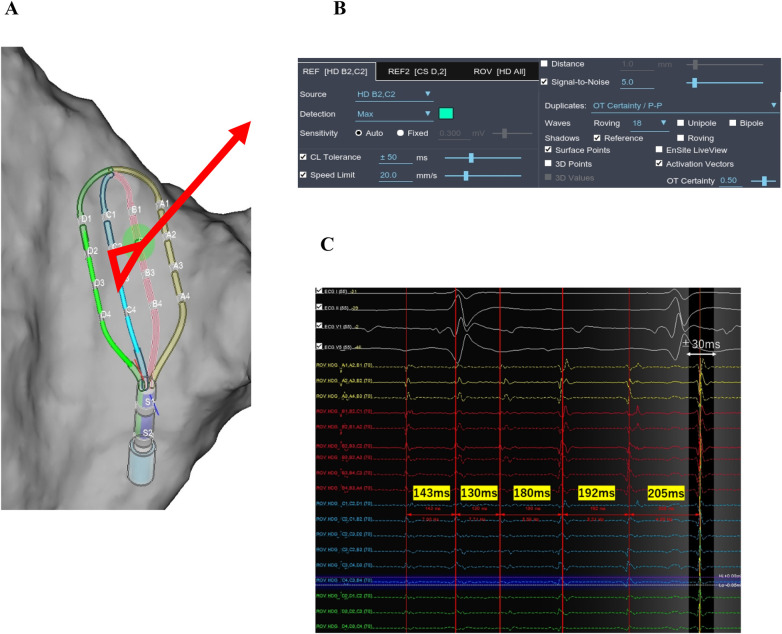This screenshot has width=782, height=634.
Task: Select electrode D4 on the catheter model
Action: tap(105, 315)
